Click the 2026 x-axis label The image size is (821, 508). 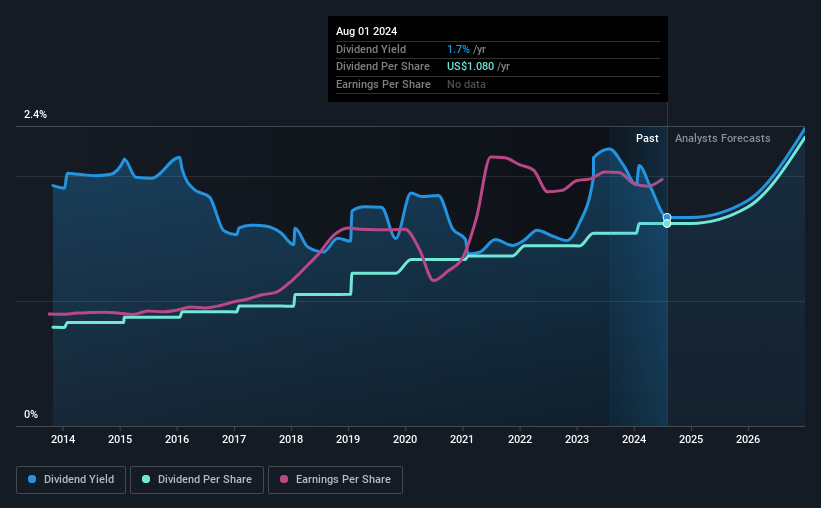(x=748, y=439)
